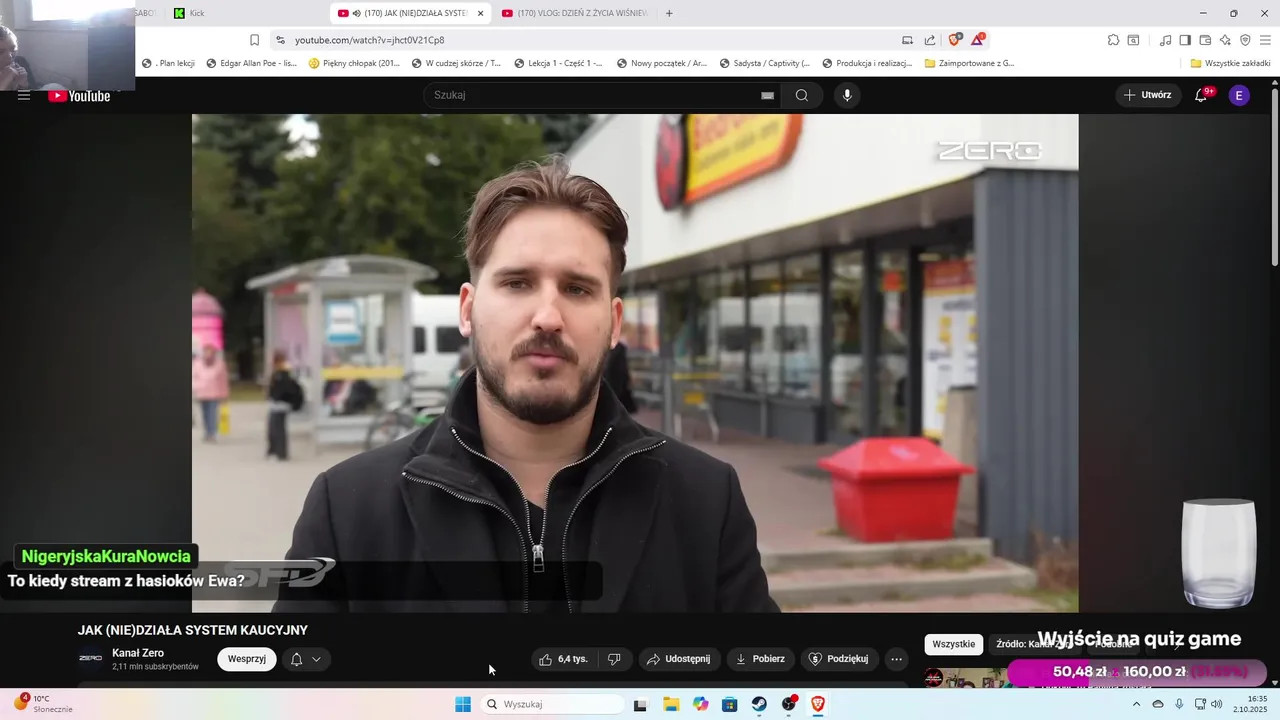The image size is (1280, 720).
Task: Open bookmark 'Sadysta / Captivity (...'
Action: (x=763, y=63)
